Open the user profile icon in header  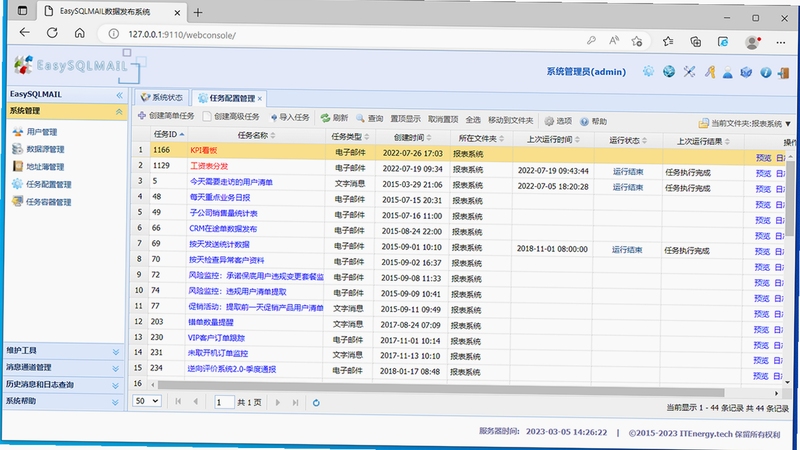tap(728, 73)
